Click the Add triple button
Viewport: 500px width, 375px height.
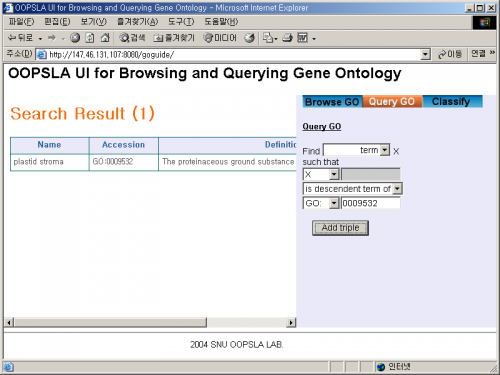pos(340,228)
